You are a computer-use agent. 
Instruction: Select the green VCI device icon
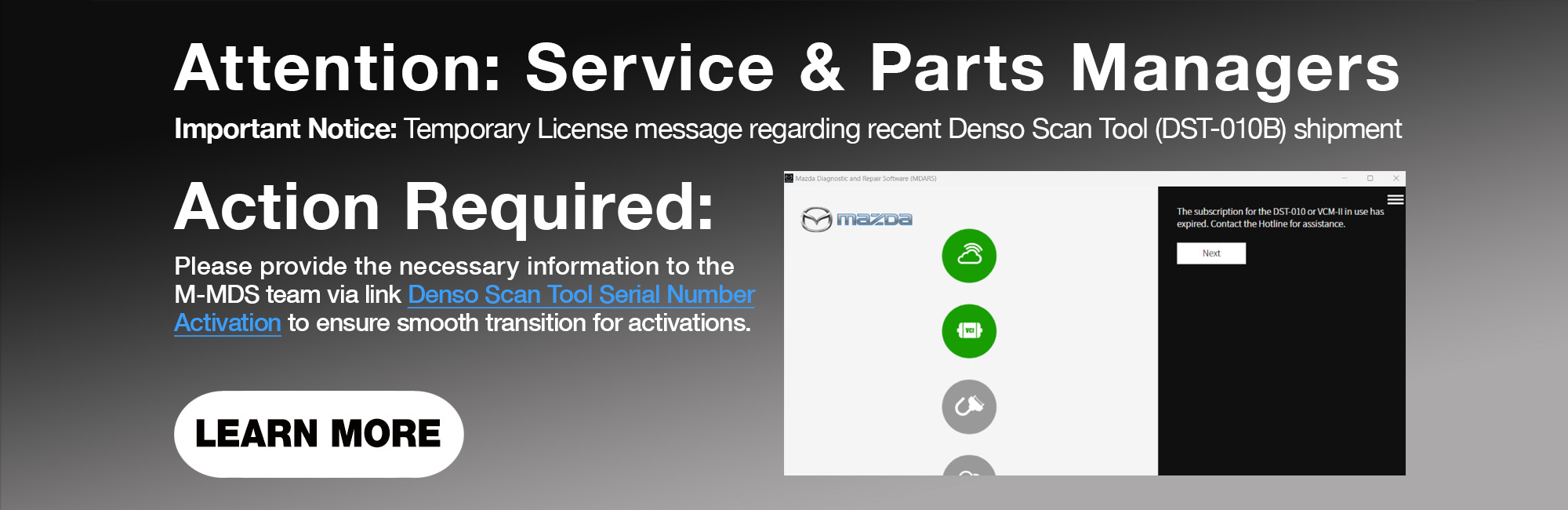point(969,331)
